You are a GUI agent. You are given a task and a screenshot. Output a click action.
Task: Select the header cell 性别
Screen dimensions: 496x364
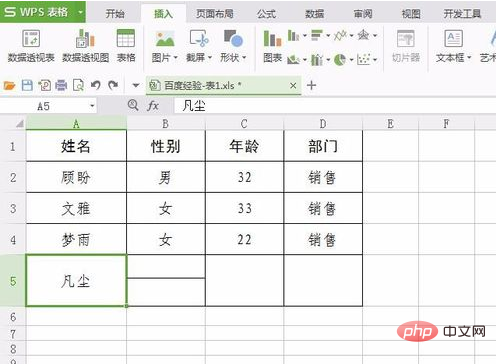click(166, 146)
